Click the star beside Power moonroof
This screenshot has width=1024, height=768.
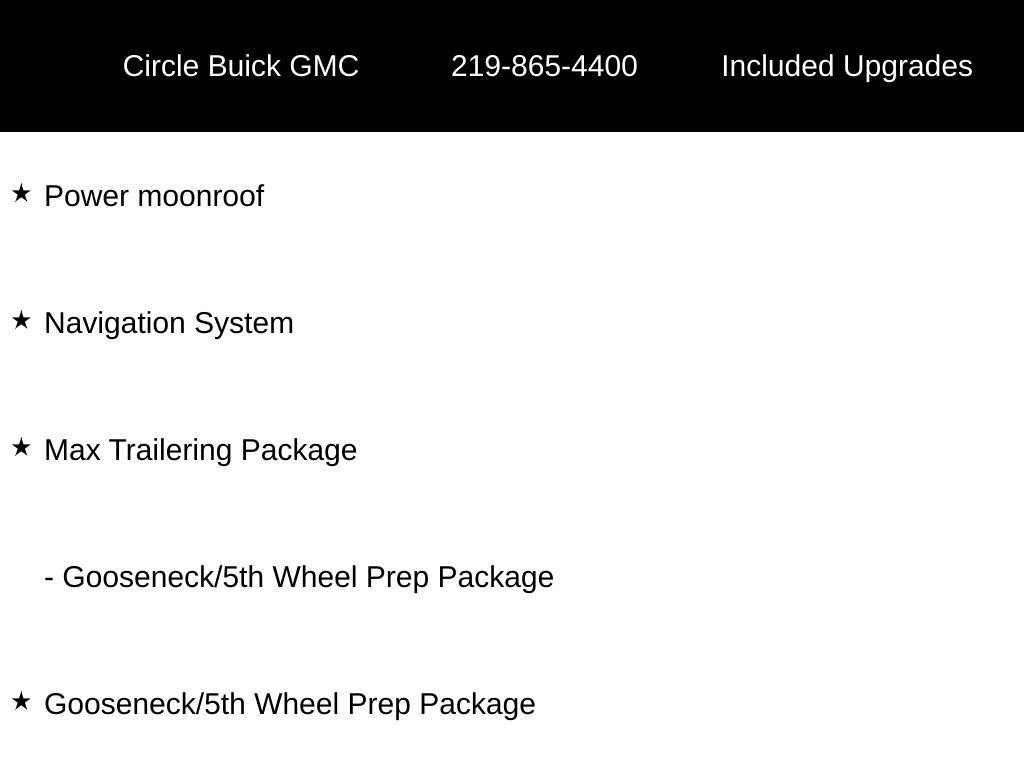[21, 193]
